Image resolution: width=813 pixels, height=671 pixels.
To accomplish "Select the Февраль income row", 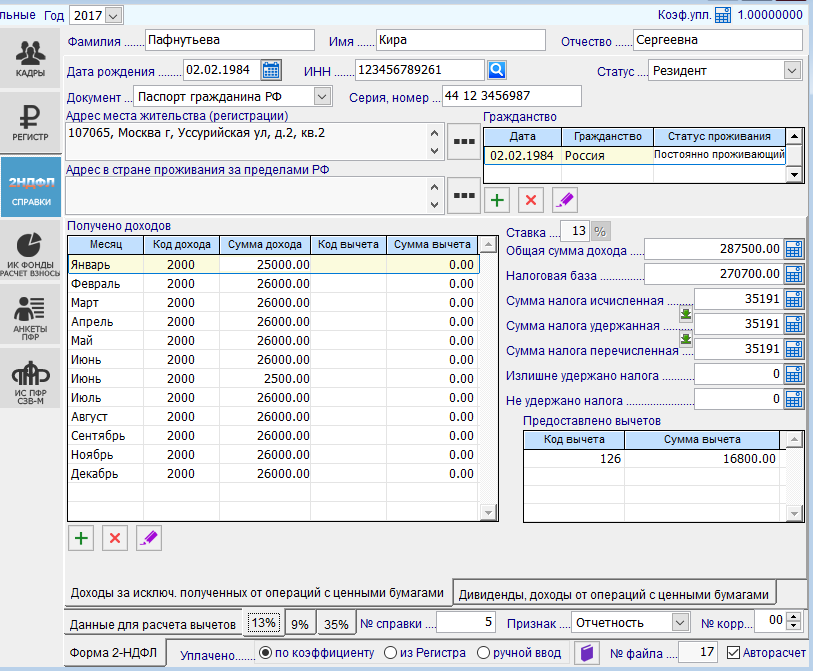I will [273, 284].
